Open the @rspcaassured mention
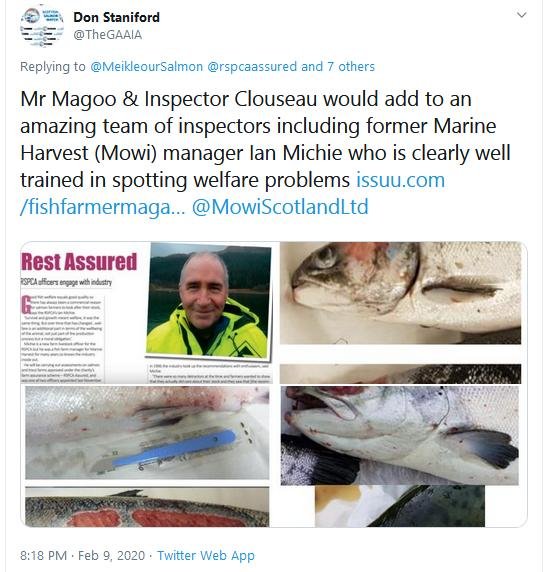Viewport: 550px width, 572px height. pyautogui.click(x=252, y=66)
